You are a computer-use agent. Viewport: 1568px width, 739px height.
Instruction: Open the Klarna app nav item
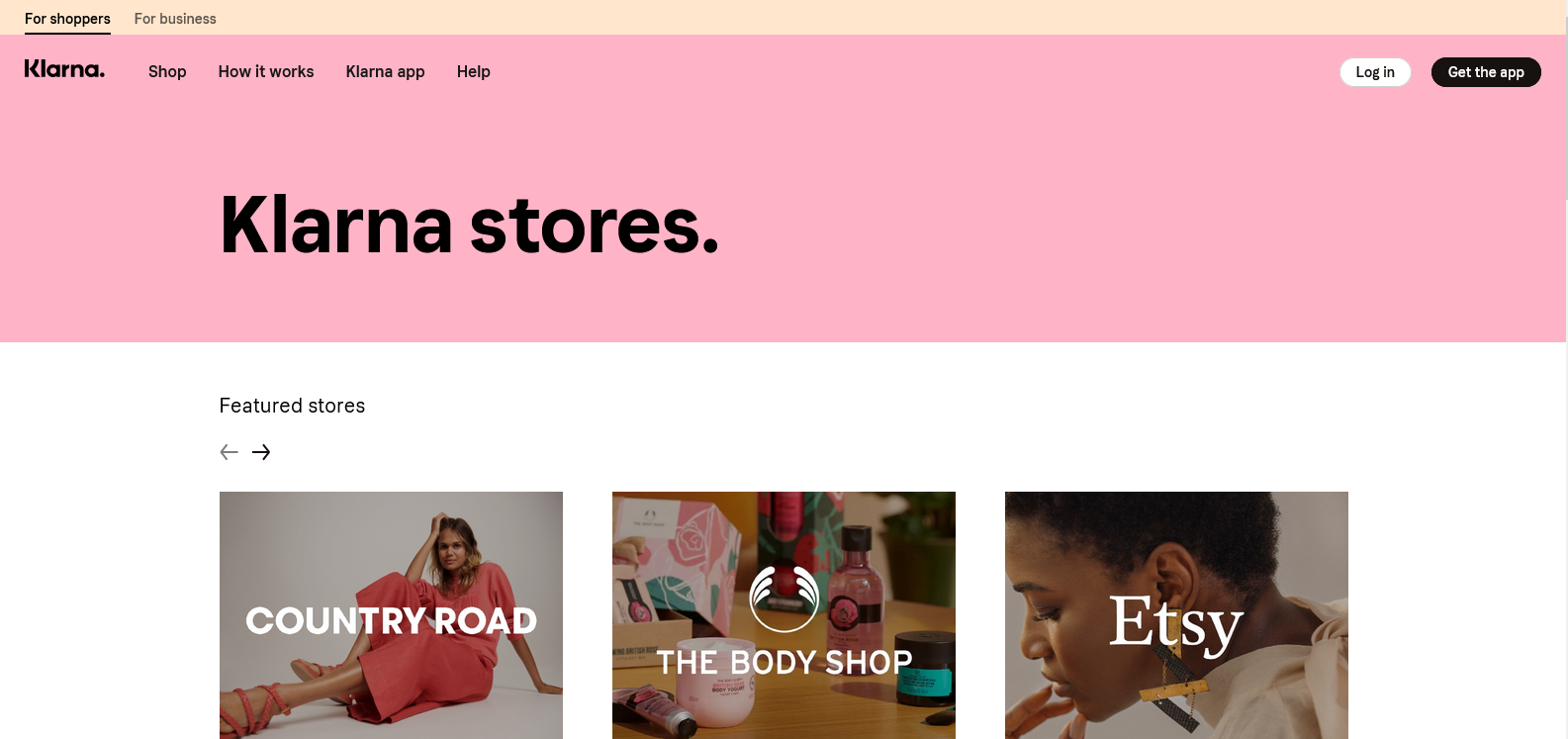[385, 71]
